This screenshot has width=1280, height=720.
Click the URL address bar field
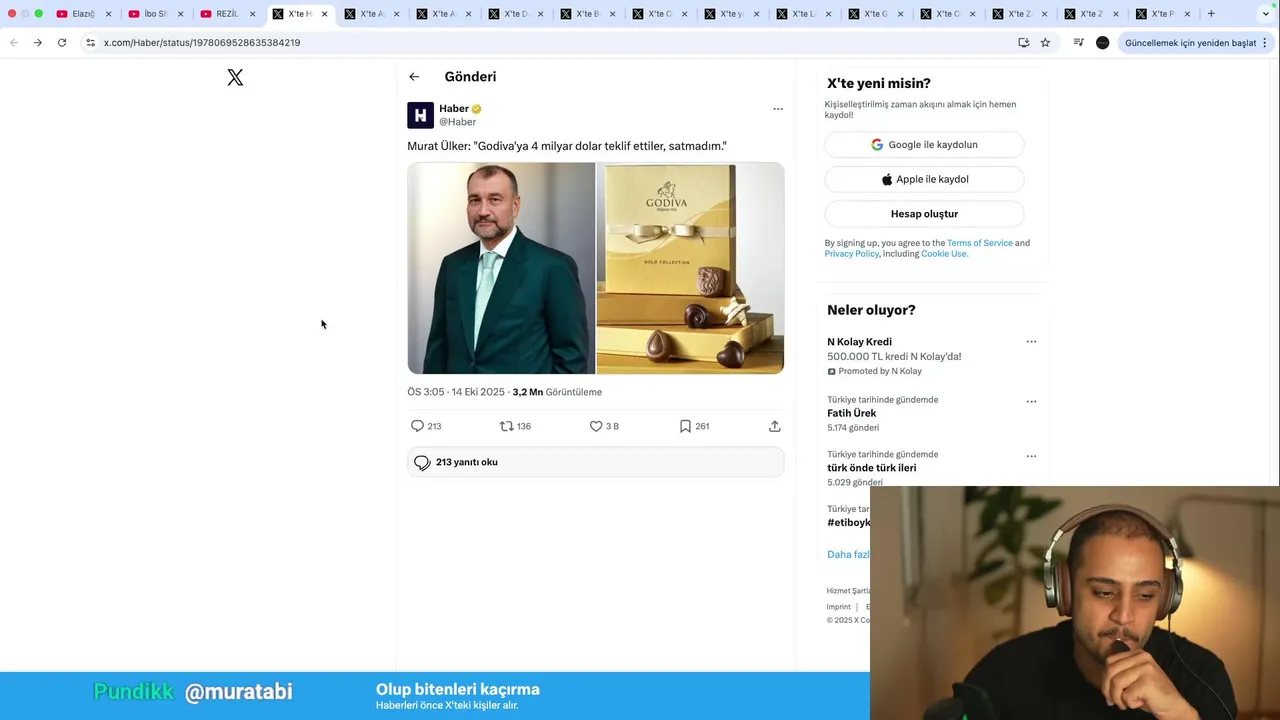(x=555, y=43)
